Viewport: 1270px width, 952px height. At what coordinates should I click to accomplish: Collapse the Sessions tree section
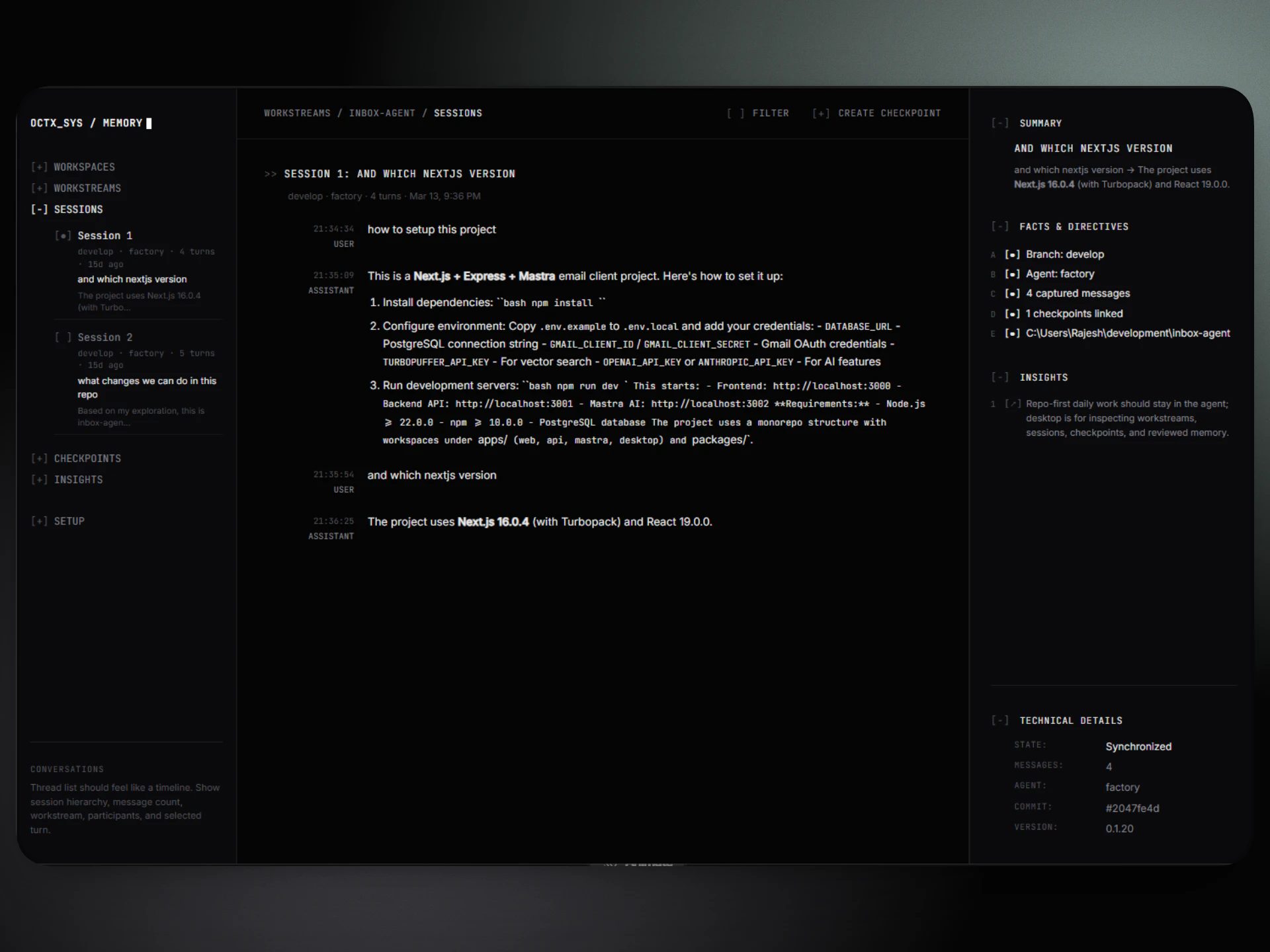pos(39,210)
